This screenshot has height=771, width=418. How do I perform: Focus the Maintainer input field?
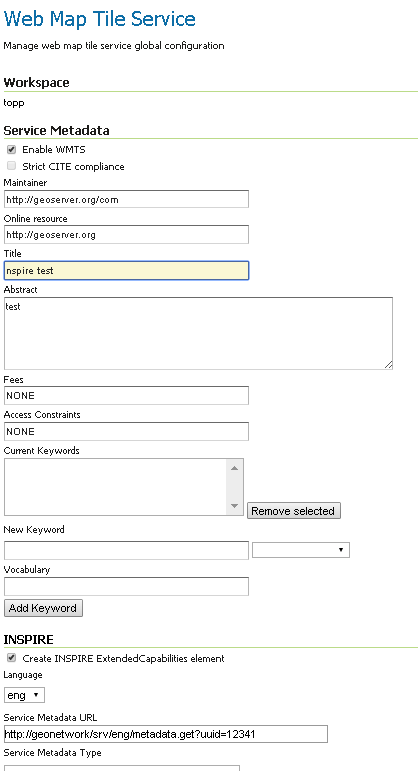126,199
